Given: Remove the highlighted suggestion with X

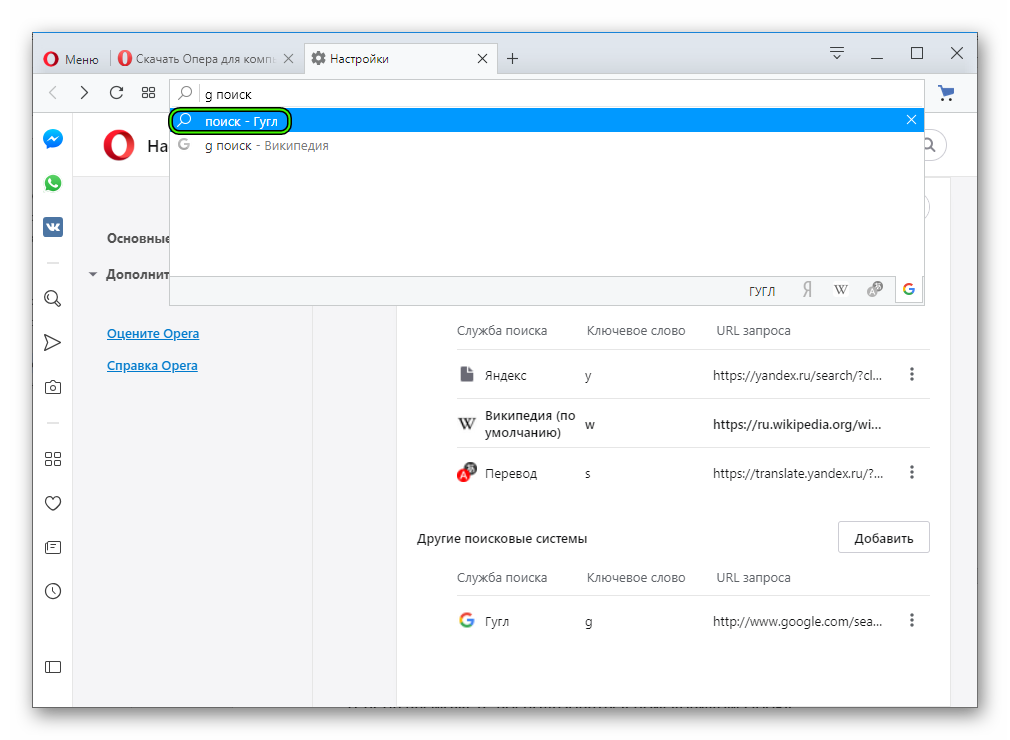Looking at the screenshot, I should tap(911, 120).
